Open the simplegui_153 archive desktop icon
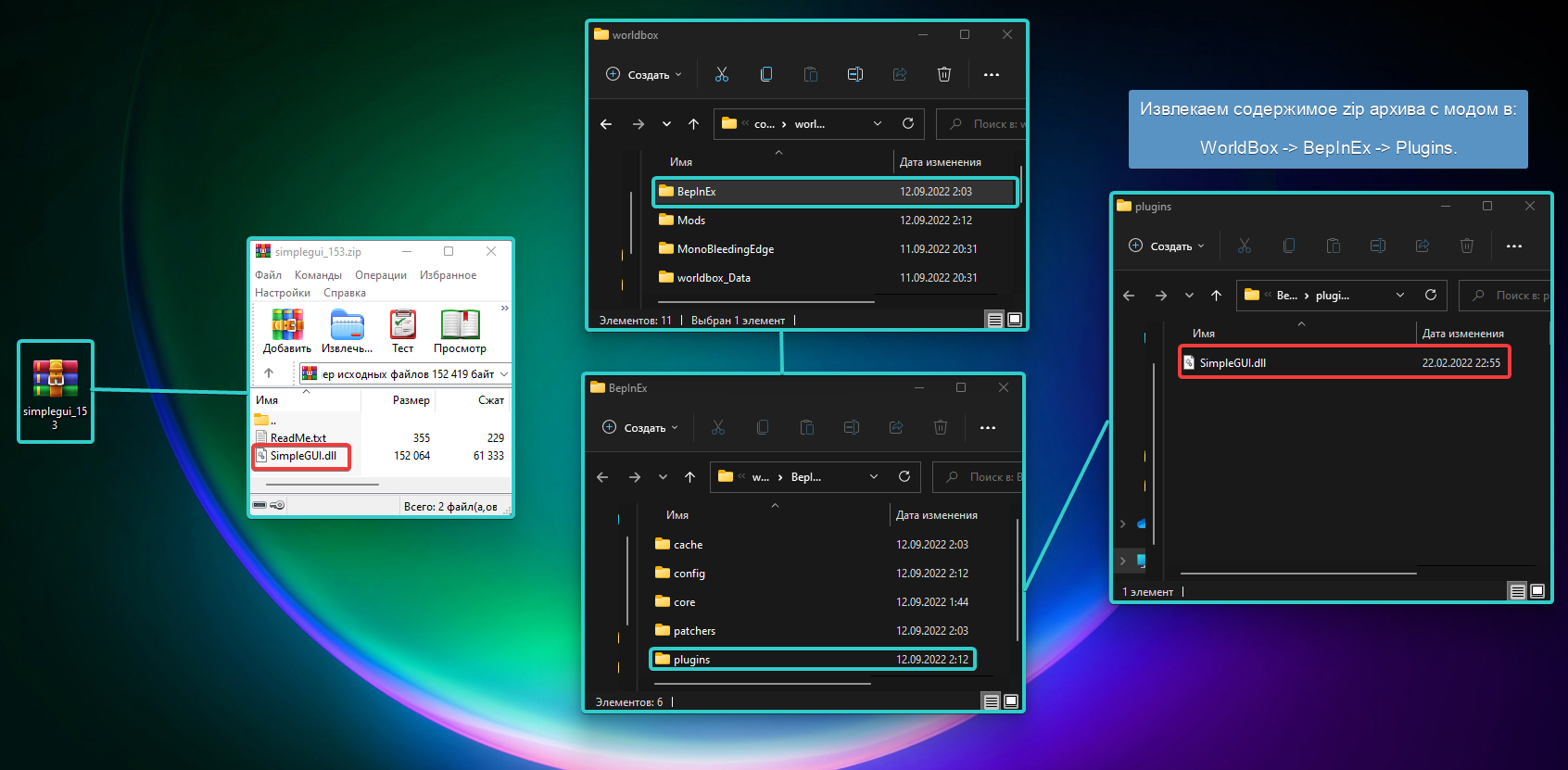The height and width of the screenshot is (770, 1568). pos(56,391)
